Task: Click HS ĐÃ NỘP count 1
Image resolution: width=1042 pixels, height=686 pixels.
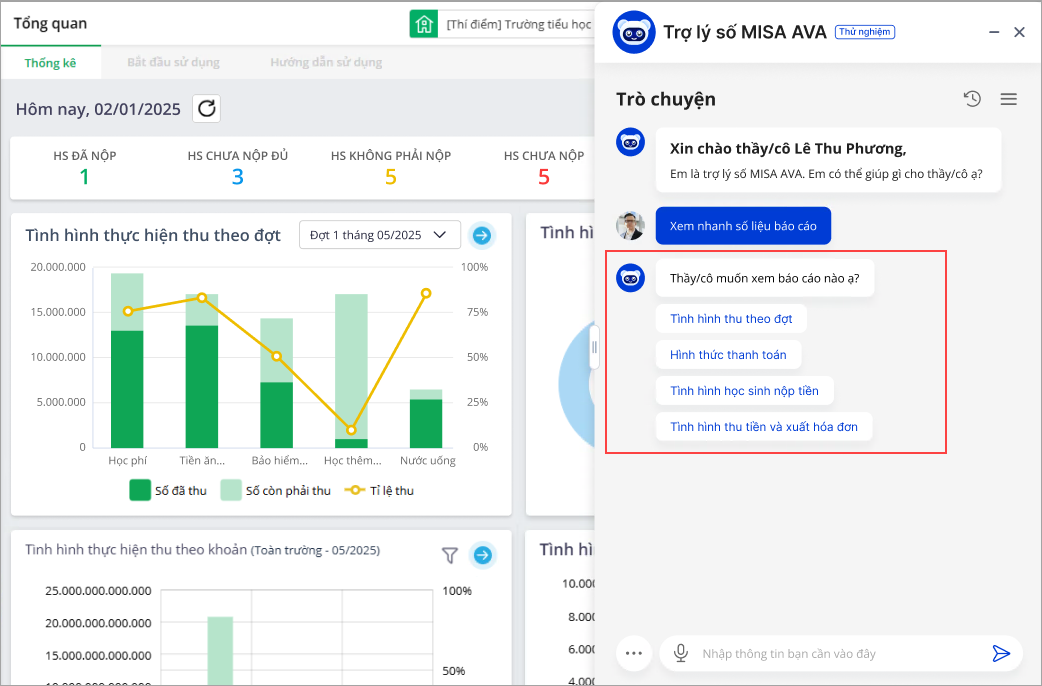Action: point(84,177)
